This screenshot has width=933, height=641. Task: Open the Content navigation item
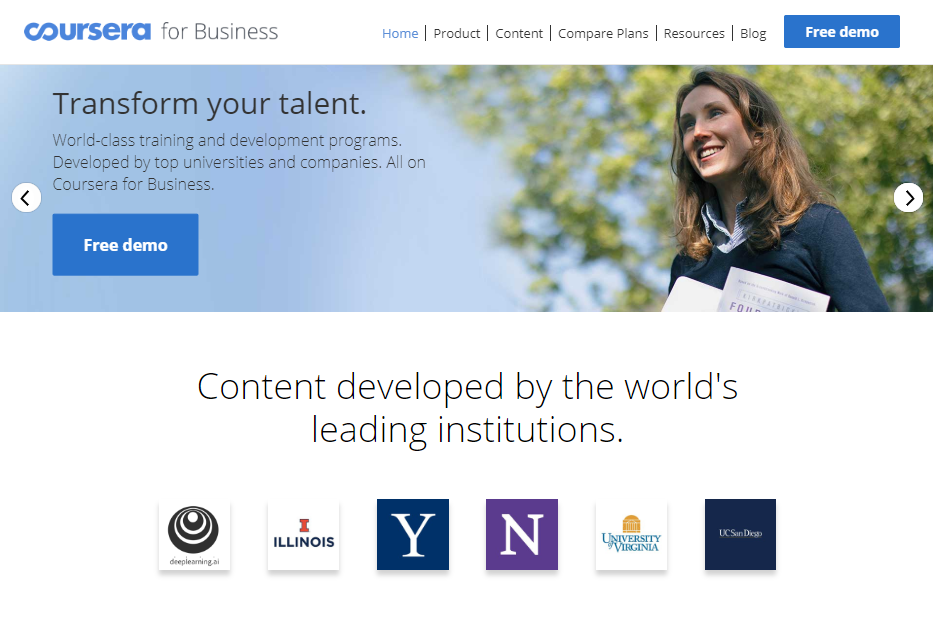coord(519,33)
